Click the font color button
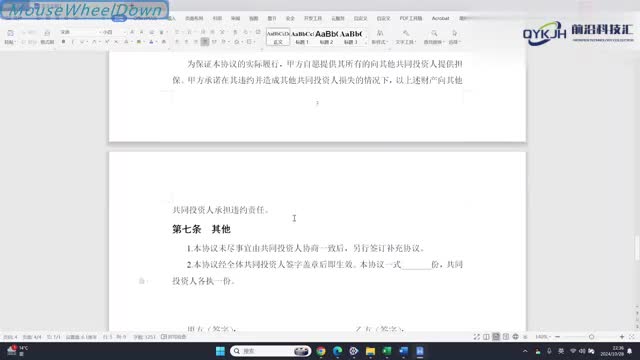Viewport: 640px width, 360px height. (x=151, y=42)
